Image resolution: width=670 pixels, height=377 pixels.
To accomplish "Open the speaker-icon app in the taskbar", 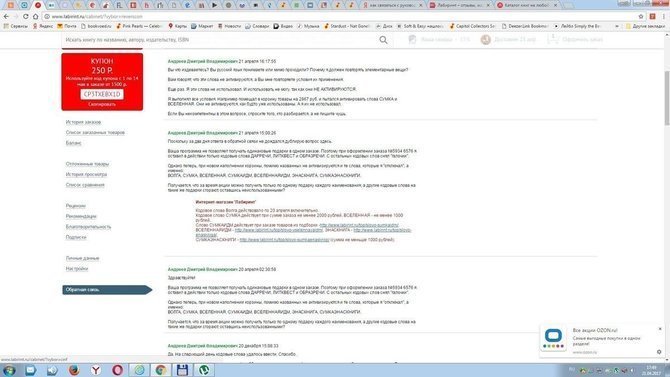I will click(x=52, y=370).
